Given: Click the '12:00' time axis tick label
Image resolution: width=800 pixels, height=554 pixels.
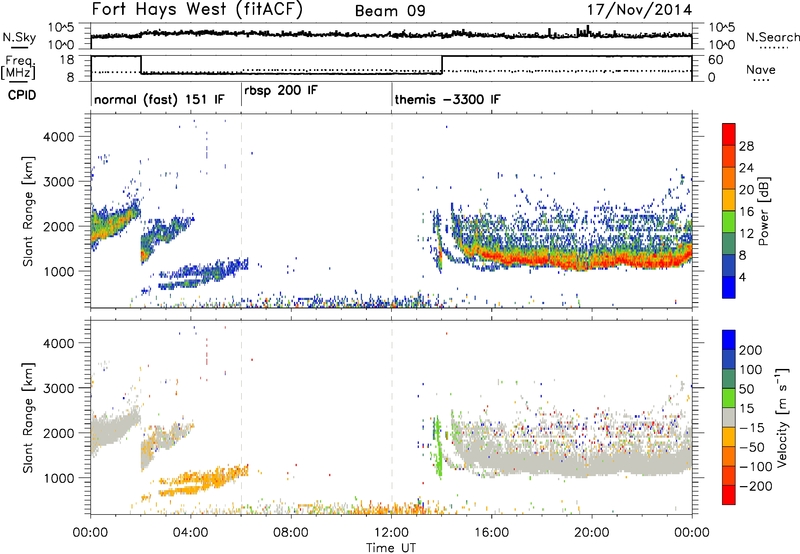Looking at the screenshot, I should pyautogui.click(x=391, y=533).
